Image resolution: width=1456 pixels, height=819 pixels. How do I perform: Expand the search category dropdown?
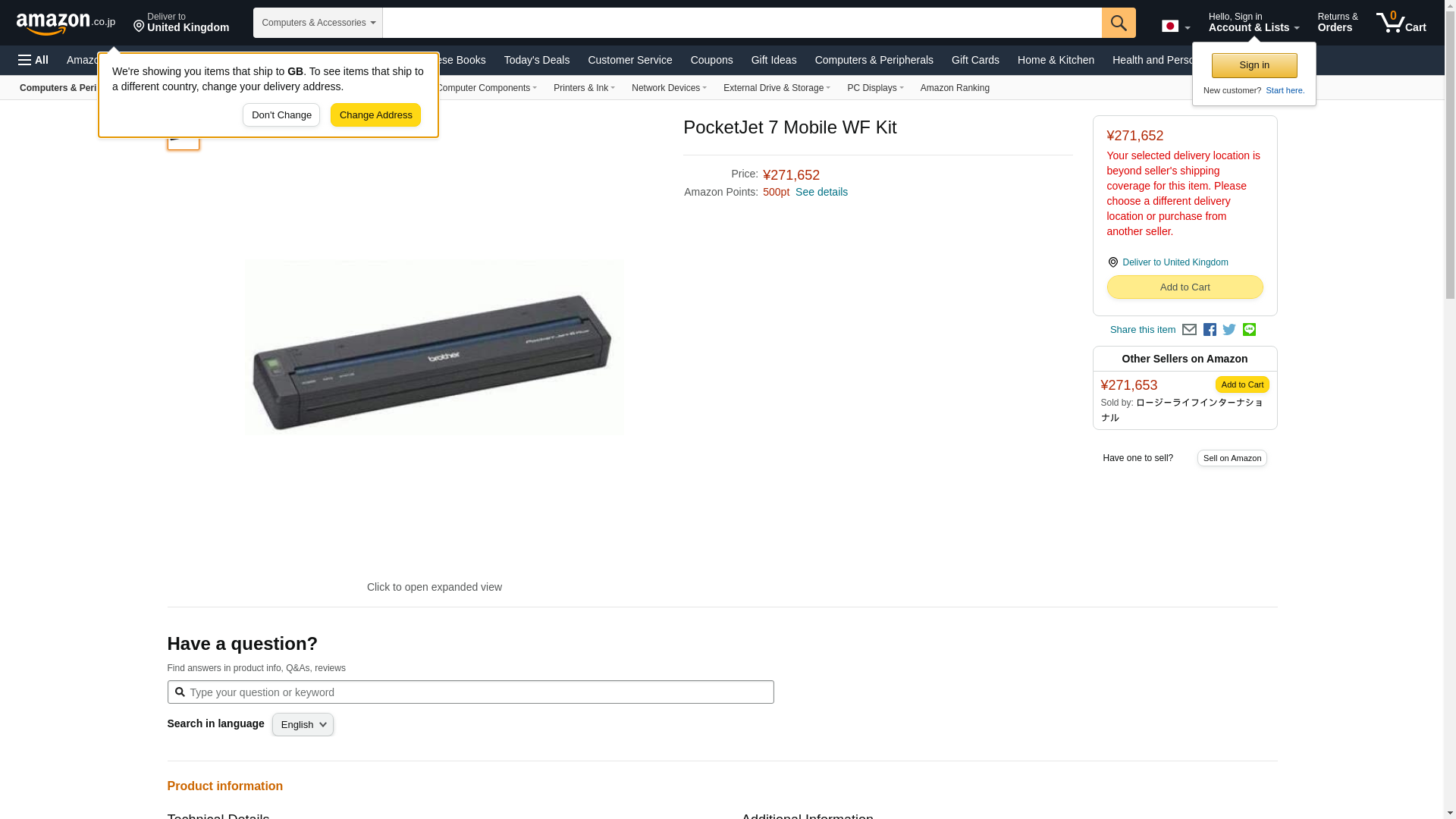click(318, 23)
